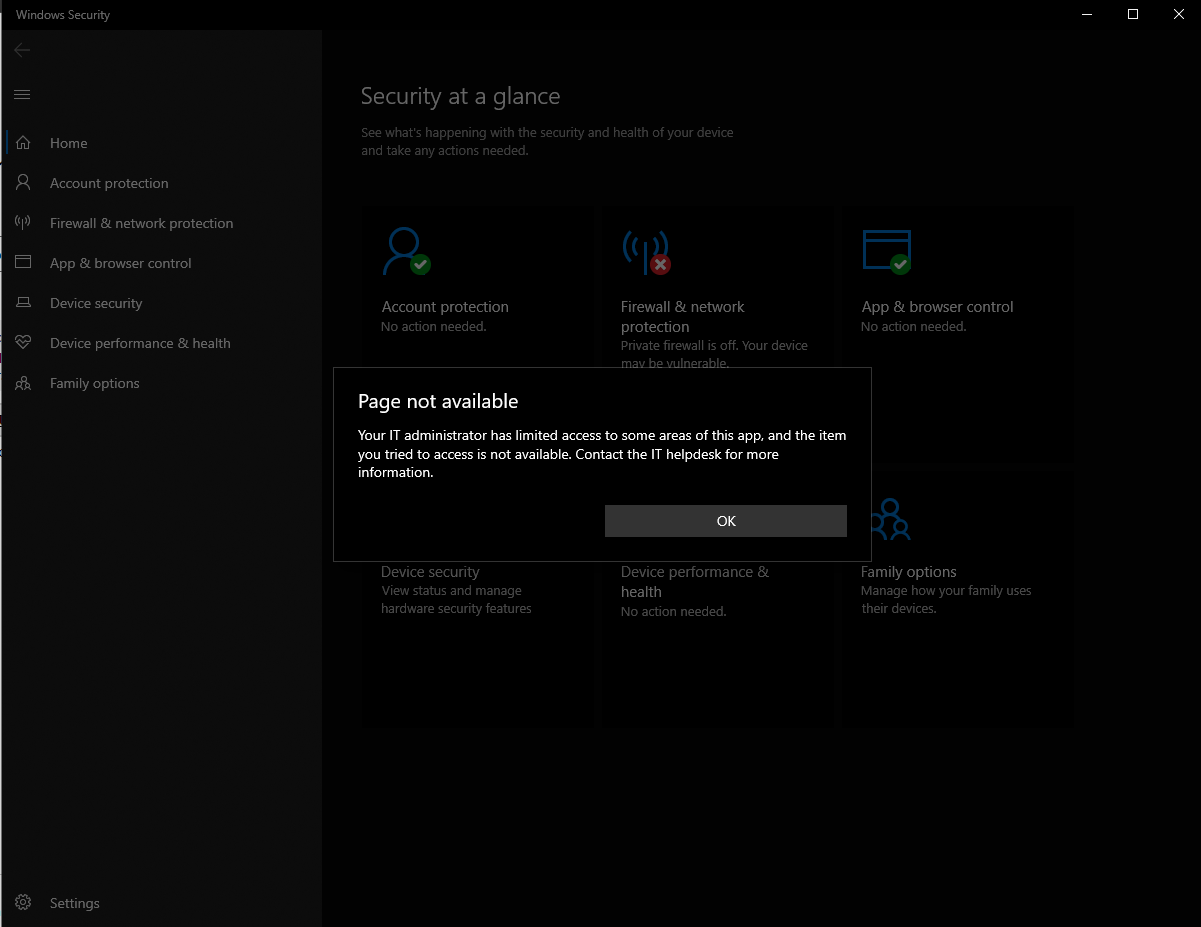The width and height of the screenshot is (1201, 927).
Task: Click the Device security laptop icon in sidebar
Action: (23, 303)
